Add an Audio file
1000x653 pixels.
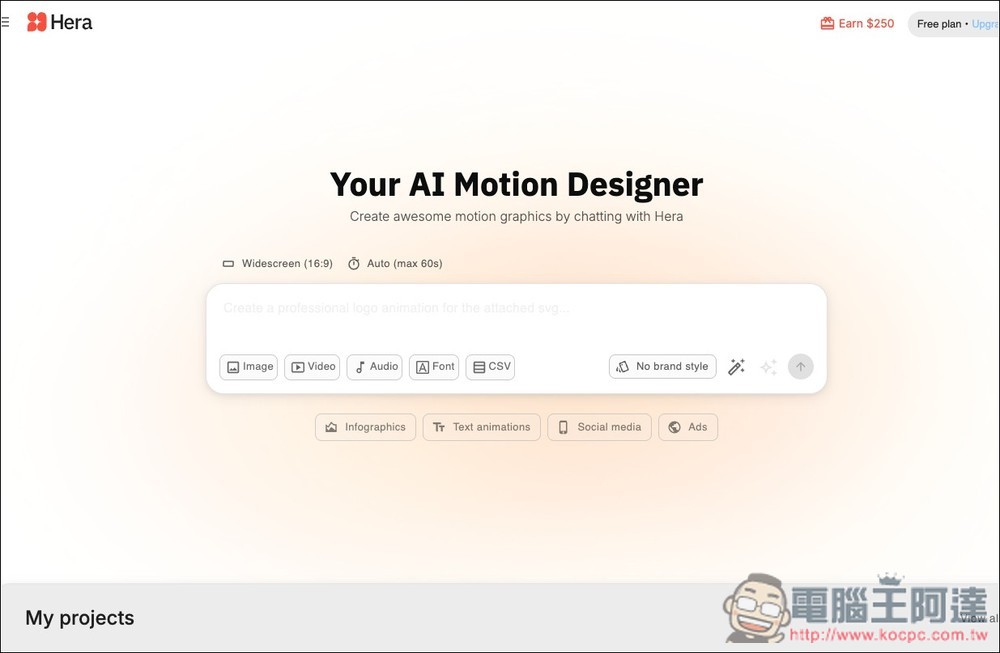coord(375,367)
